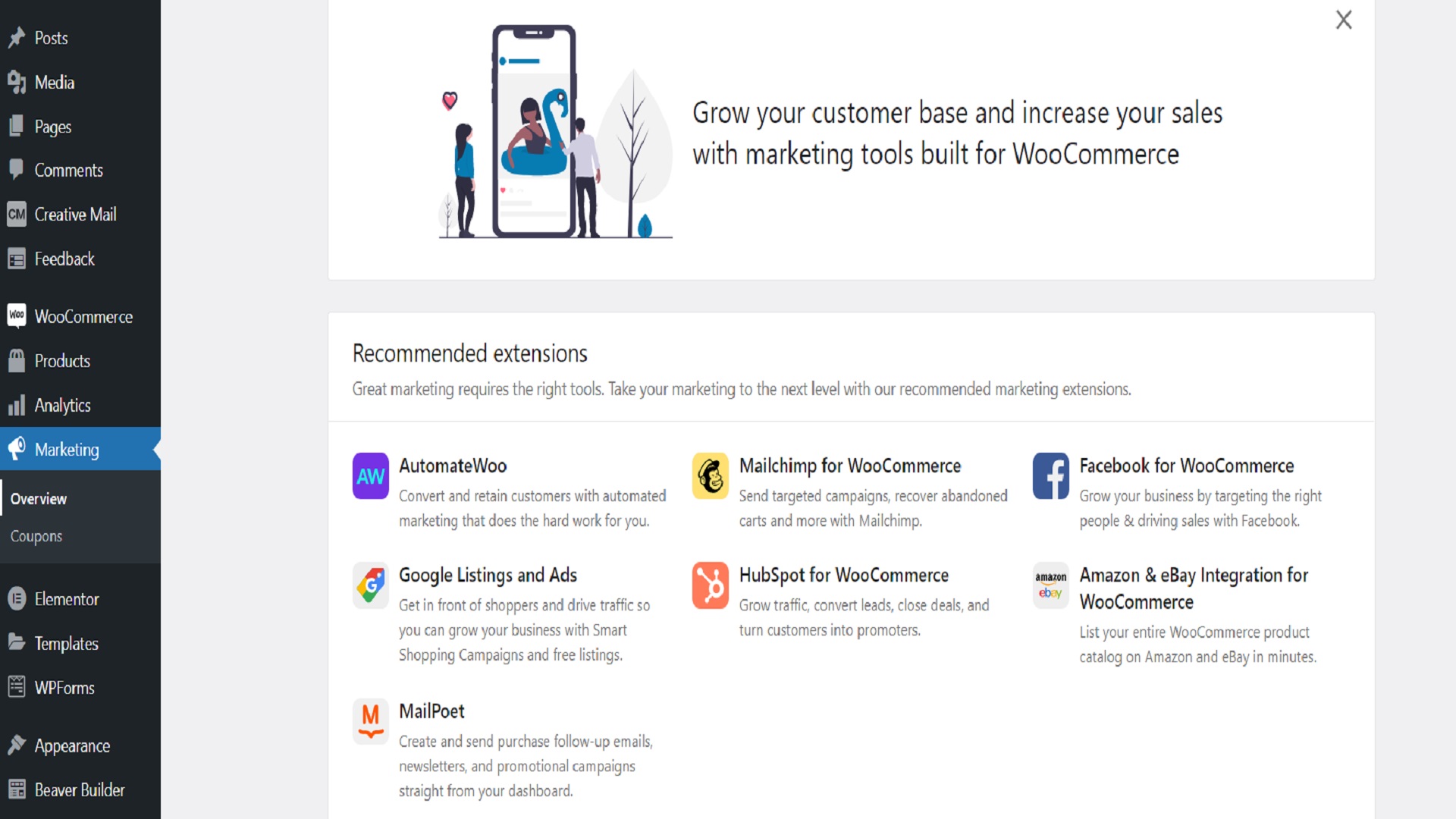Close the marketing extensions modal
Viewport: 1456px width, 819px height.
click(1344, 19)
